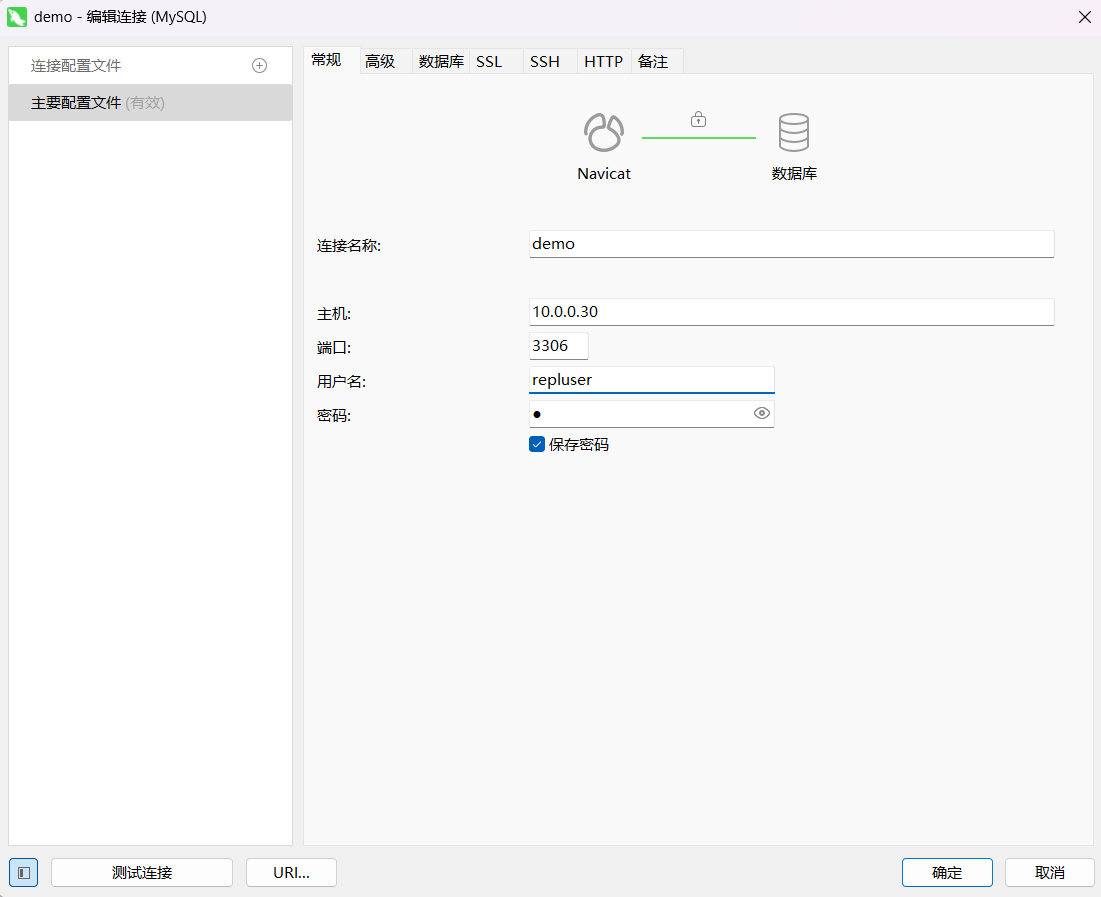The width and height of the screenshot is (1101, 897).
Task: Click the lock icon above the connection line
Action: tap(698, 118)
